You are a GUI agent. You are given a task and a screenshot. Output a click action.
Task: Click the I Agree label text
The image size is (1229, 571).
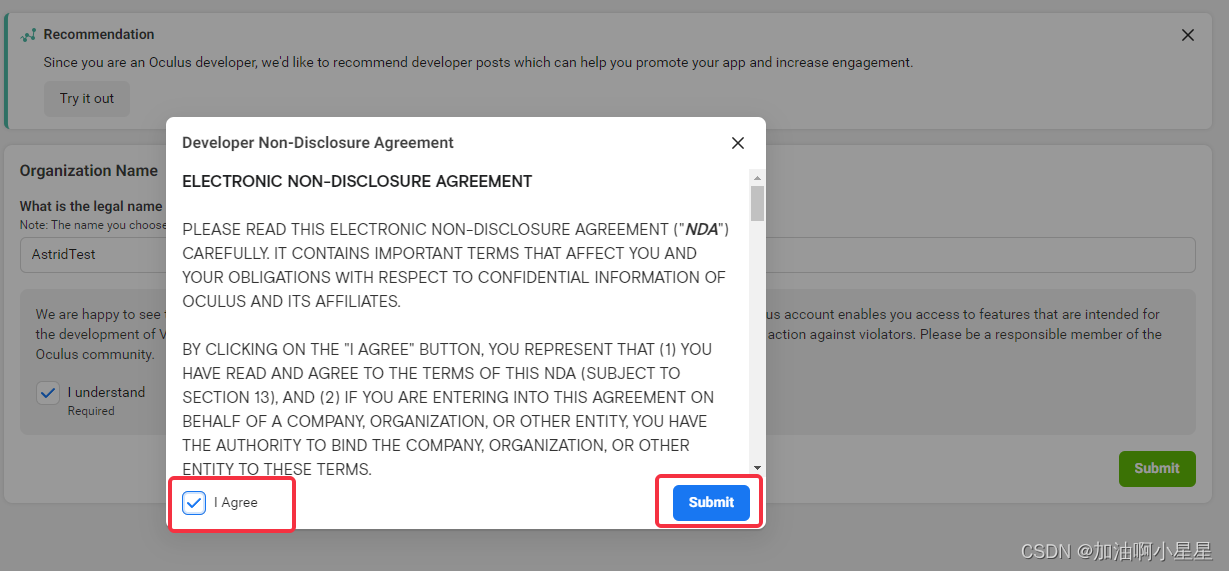pyautogui.click(x=236, y=502)
